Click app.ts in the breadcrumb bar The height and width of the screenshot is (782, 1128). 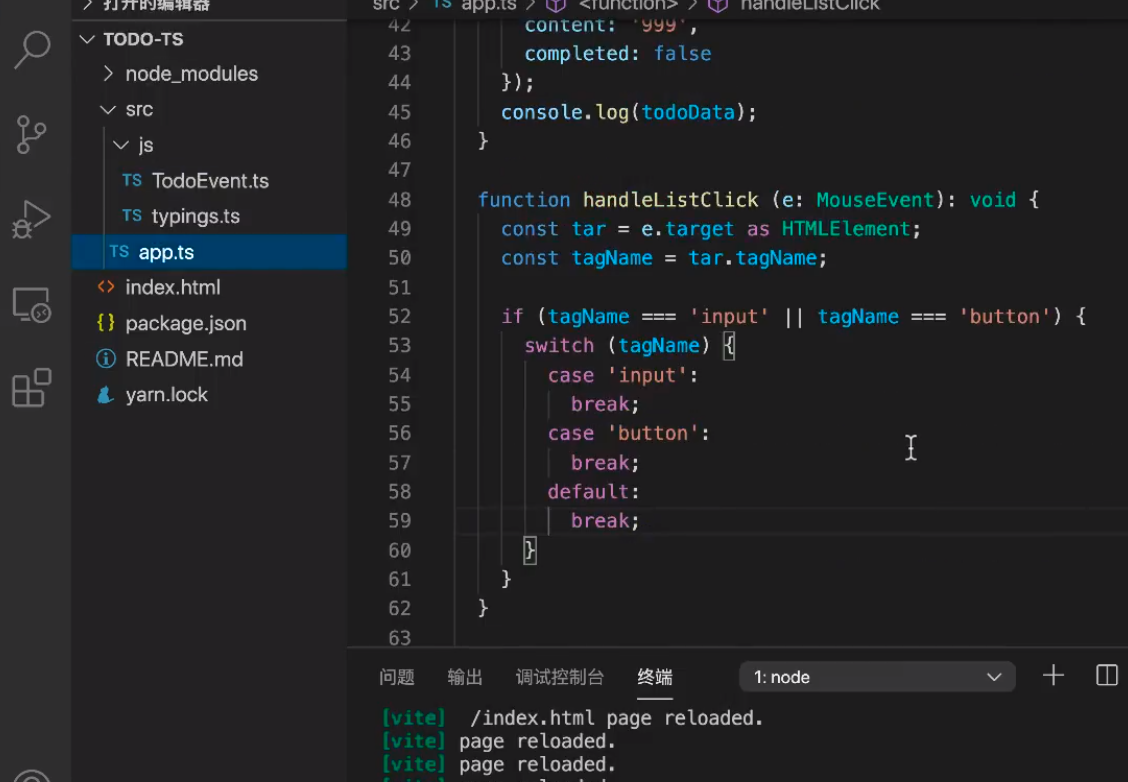pyautogui.click(x=487, y=5)
